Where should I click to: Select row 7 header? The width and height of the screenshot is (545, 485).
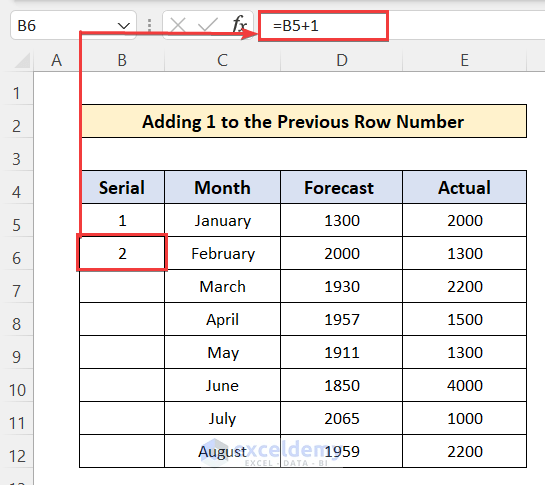coord(16,291)
